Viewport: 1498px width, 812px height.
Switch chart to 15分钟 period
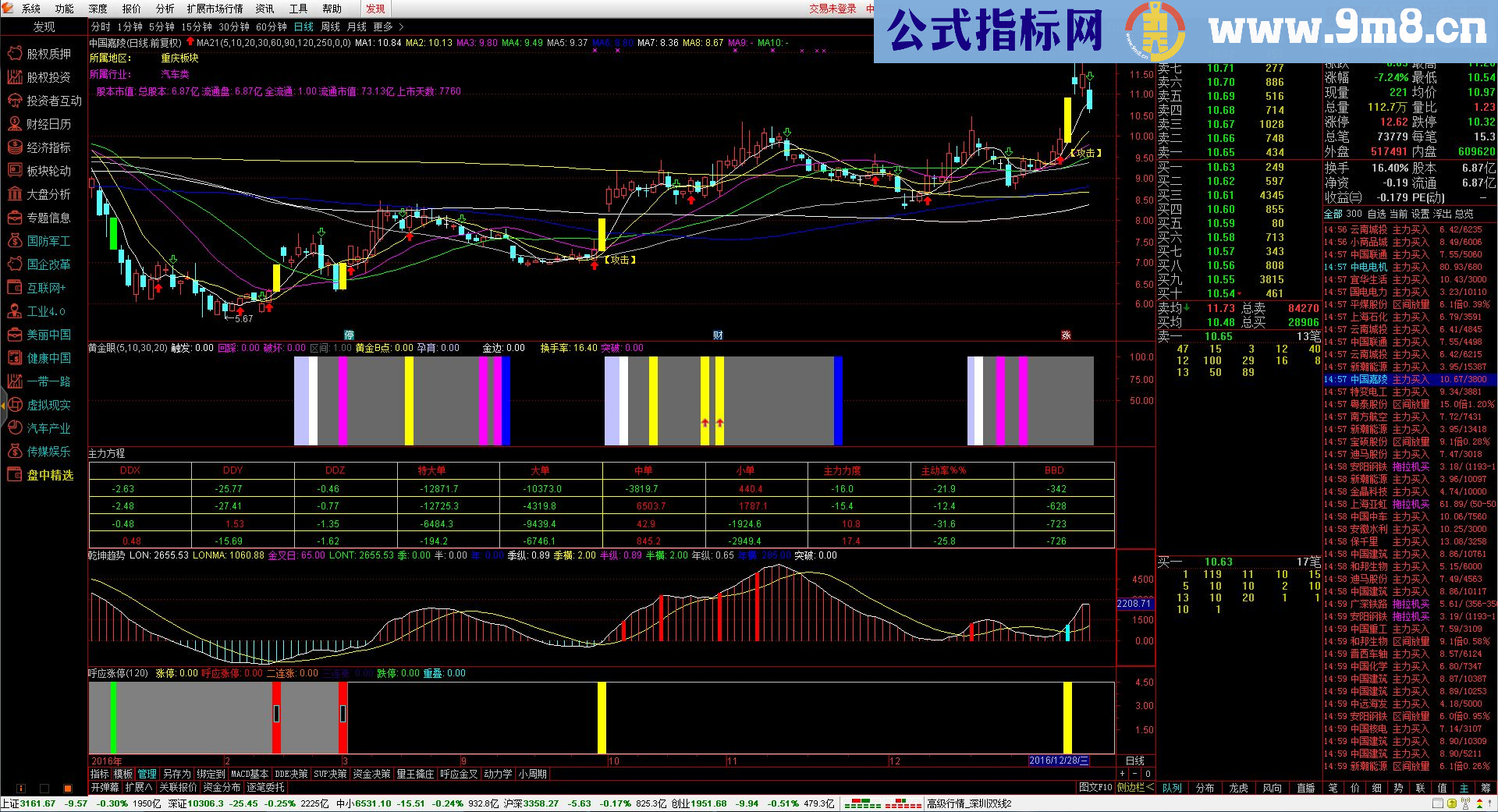click(197, 27)
